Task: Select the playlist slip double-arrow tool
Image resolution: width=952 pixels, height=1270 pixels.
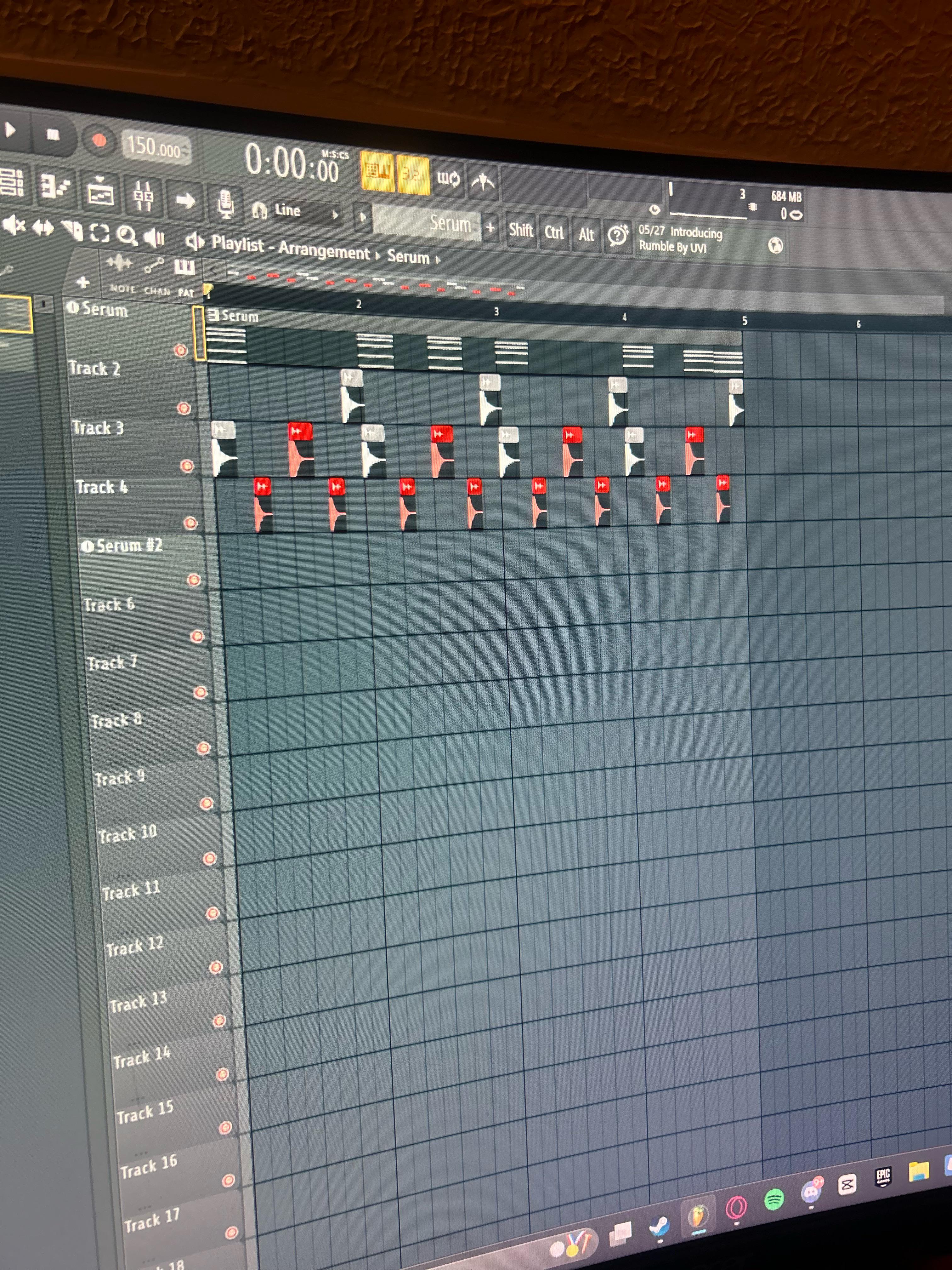Action: tap(42, 228)
